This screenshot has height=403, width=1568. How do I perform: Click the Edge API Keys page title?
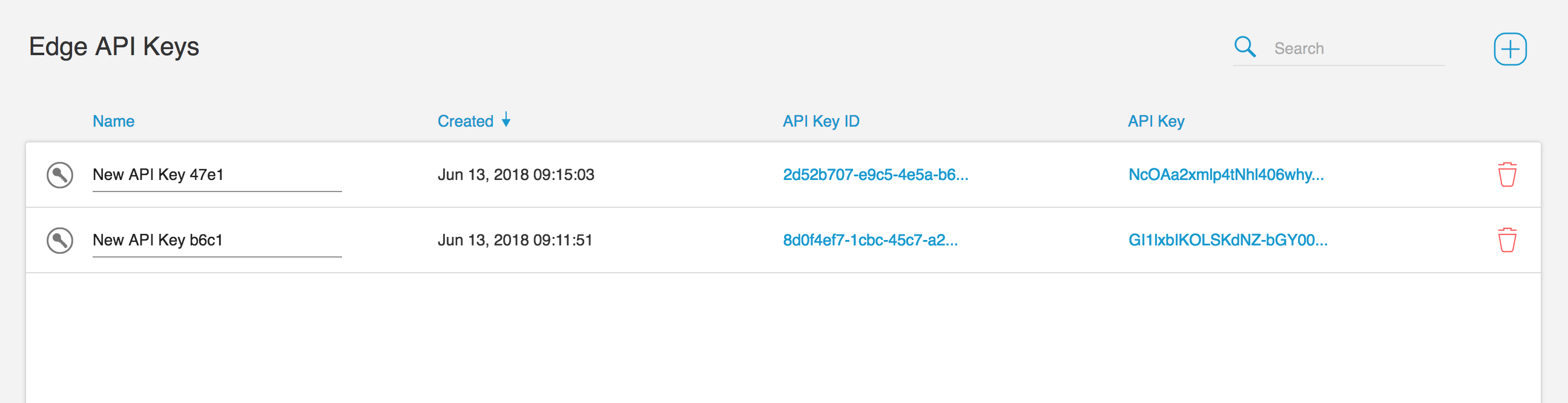114,45
